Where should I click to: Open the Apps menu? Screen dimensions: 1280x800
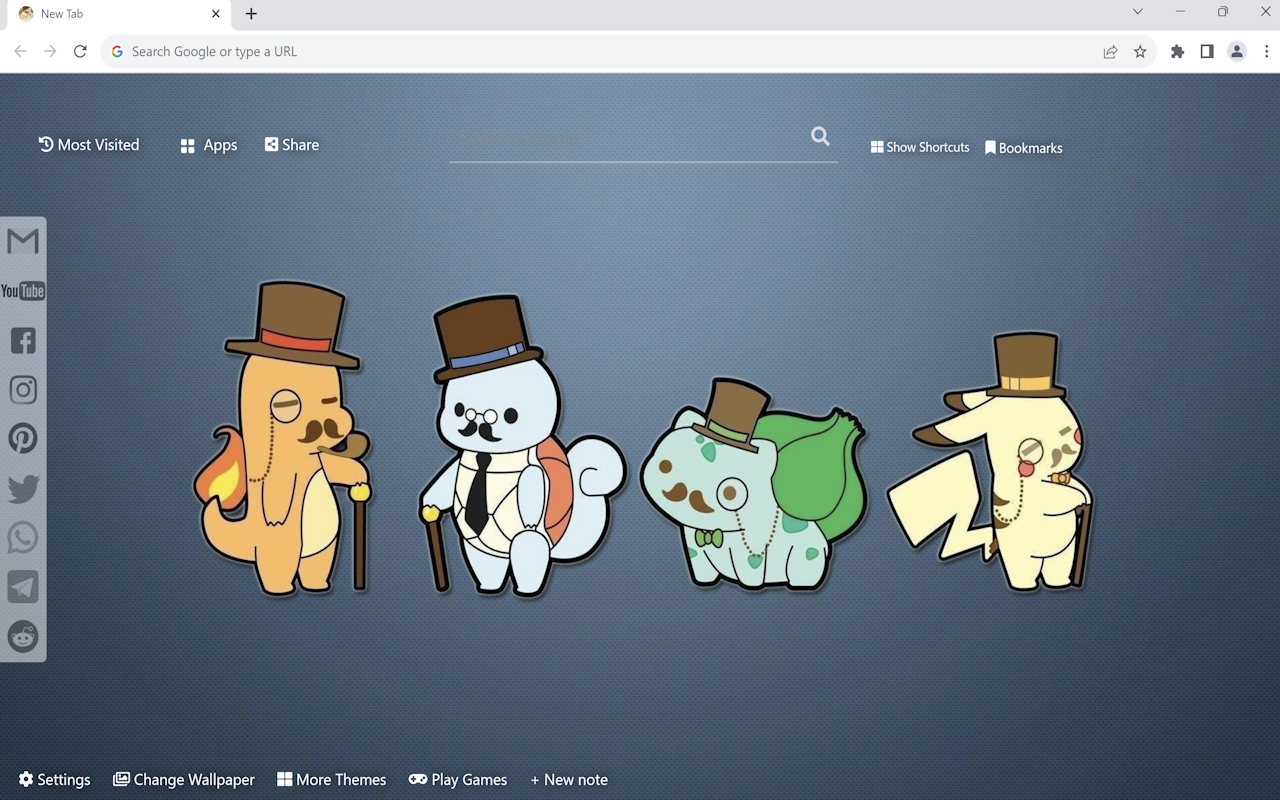click(x=209, y=145)
